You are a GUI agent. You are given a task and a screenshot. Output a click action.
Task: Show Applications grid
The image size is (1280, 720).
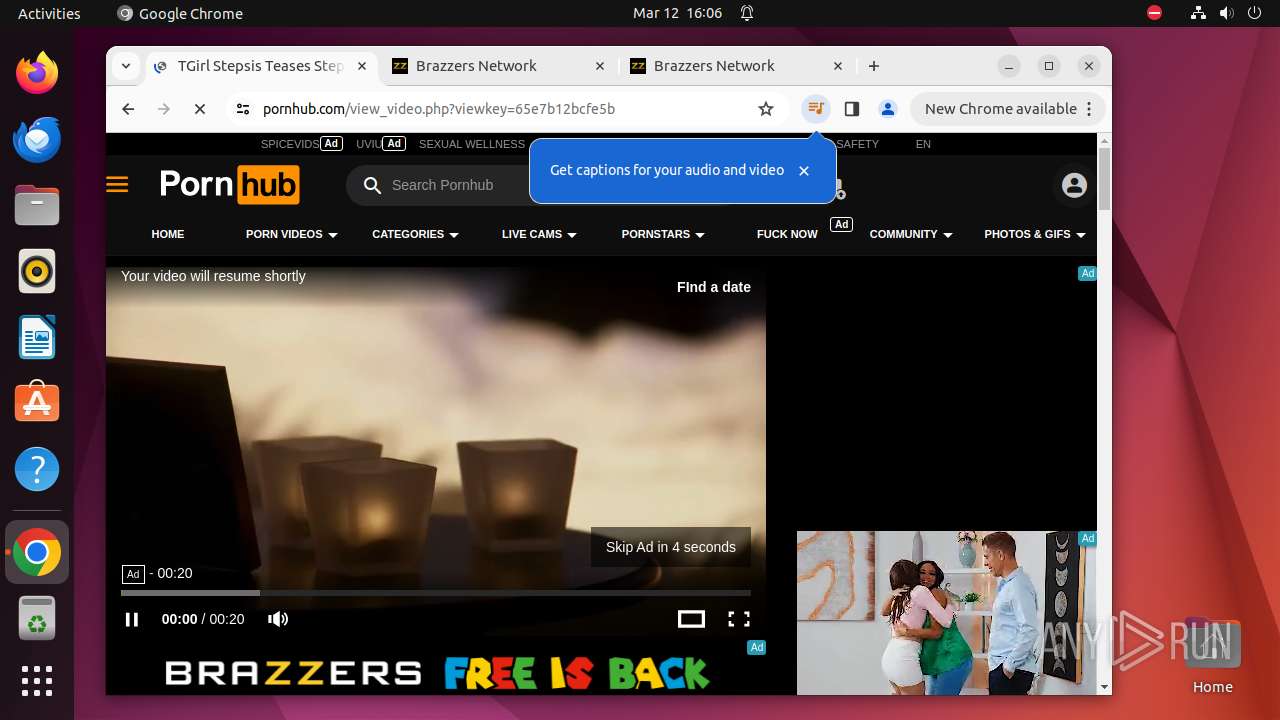point(37,681)
